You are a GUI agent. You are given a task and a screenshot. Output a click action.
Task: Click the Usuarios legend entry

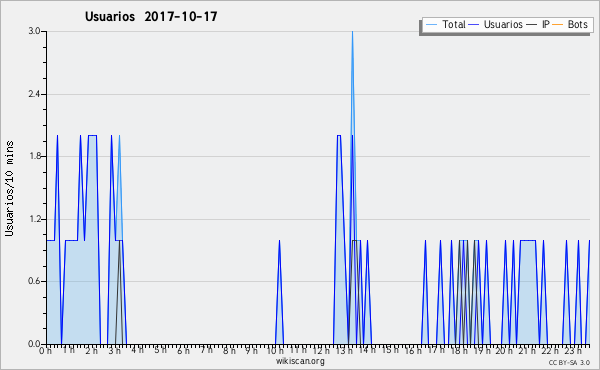pos(496,25)
